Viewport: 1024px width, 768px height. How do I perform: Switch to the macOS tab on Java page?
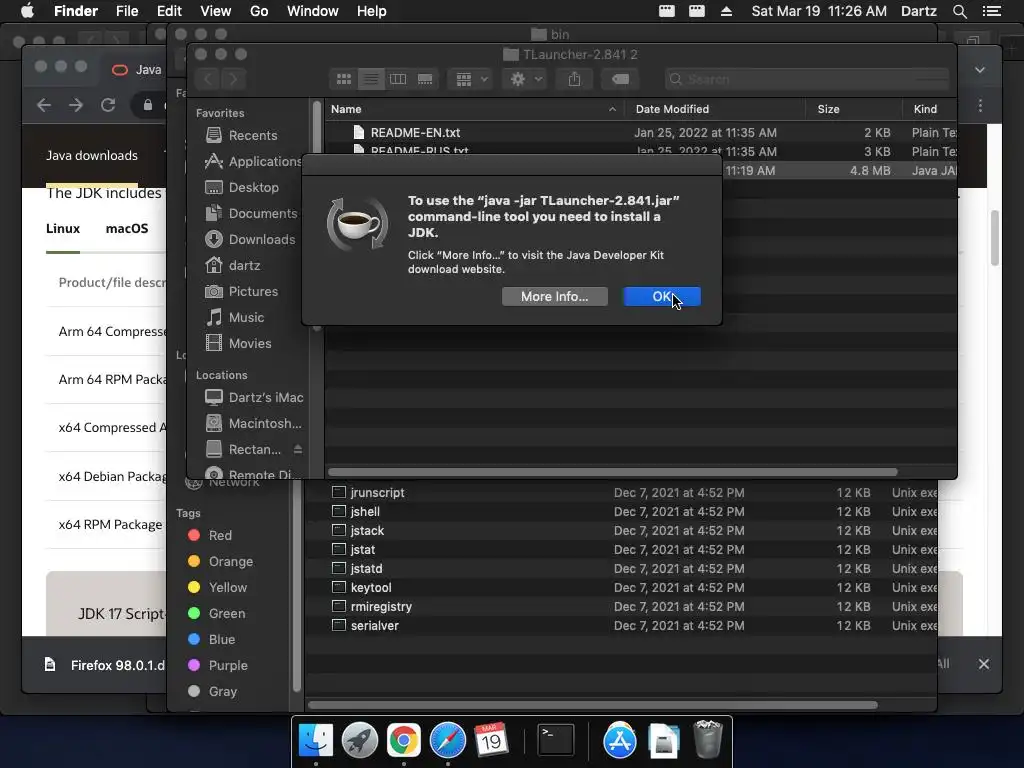click(127, 229)
